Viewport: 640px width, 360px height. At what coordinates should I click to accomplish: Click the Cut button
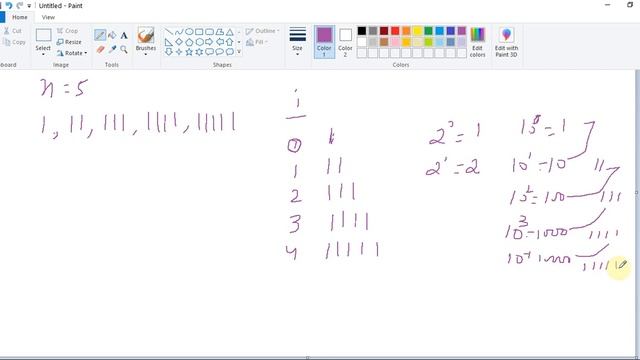click(12, 31)
